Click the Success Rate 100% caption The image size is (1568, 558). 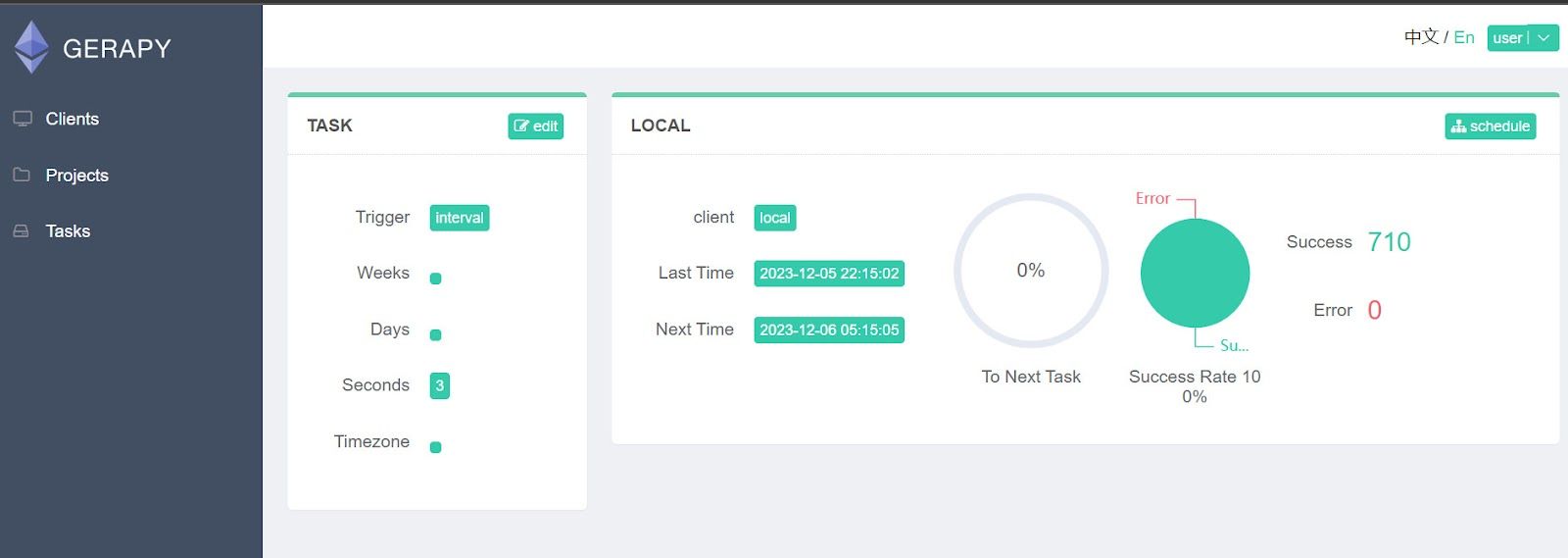1195,386
